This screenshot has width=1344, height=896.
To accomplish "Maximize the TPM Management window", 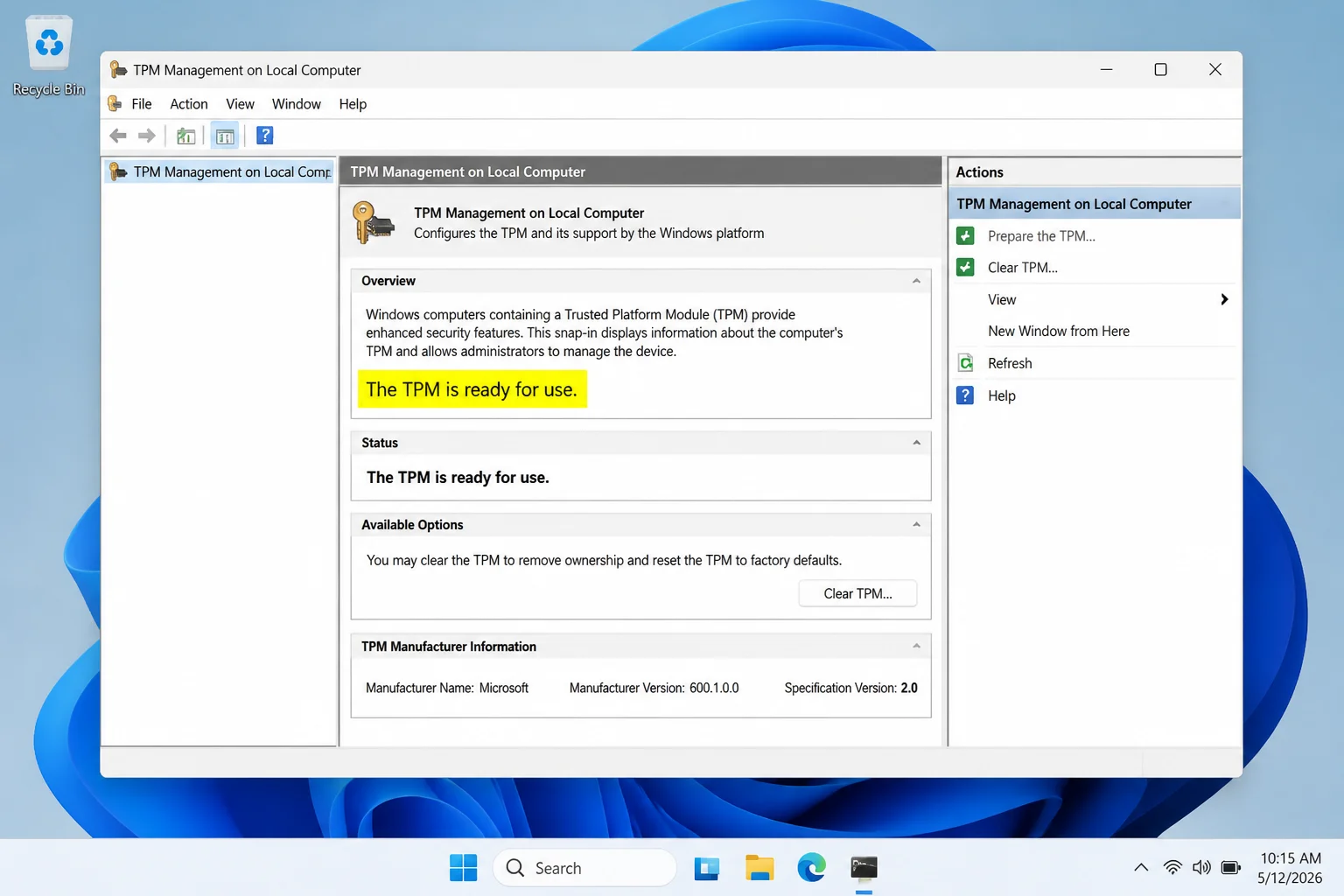I will pos(1160,69).
